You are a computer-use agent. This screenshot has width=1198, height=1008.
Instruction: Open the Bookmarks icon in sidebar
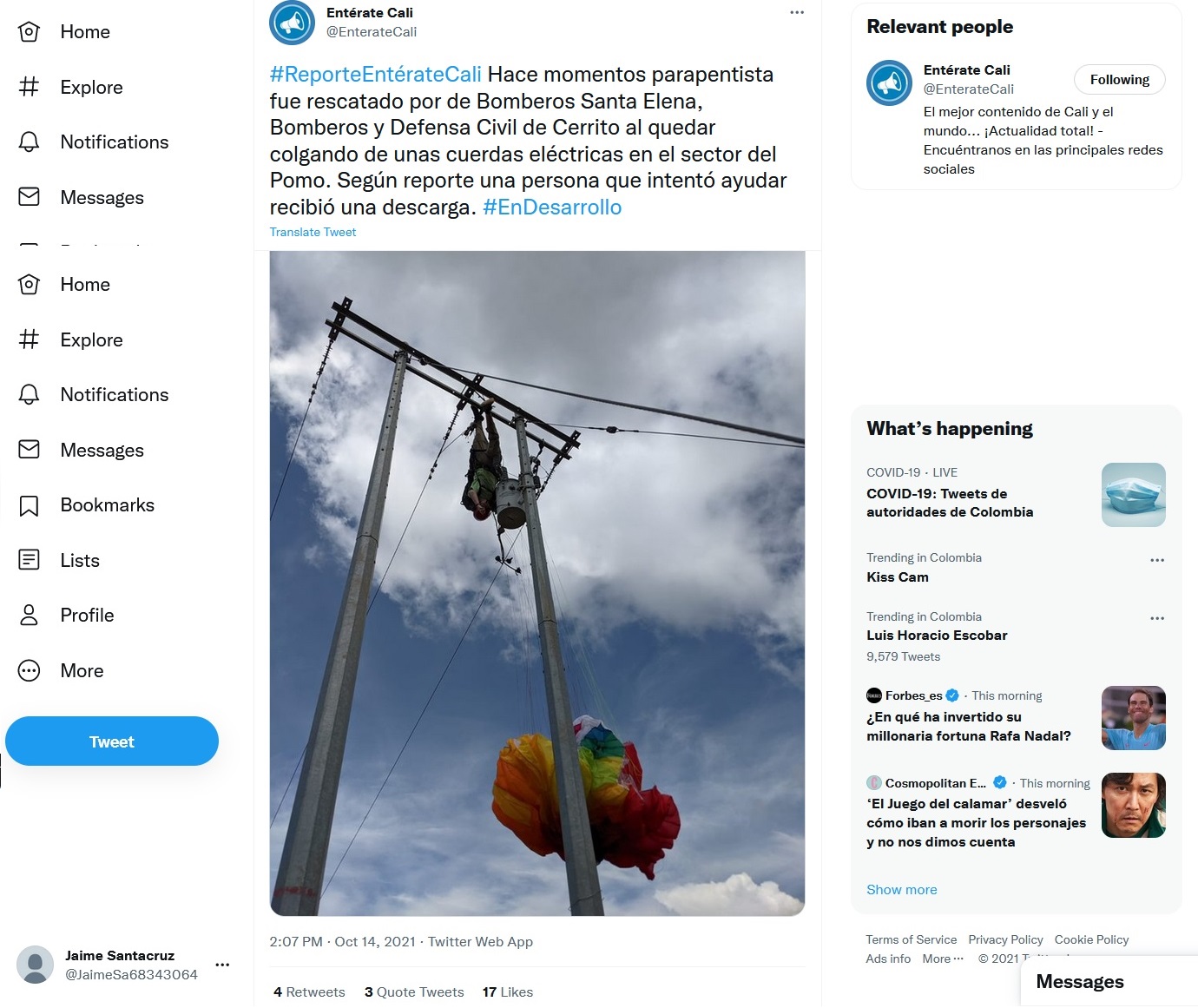point(29,506)
